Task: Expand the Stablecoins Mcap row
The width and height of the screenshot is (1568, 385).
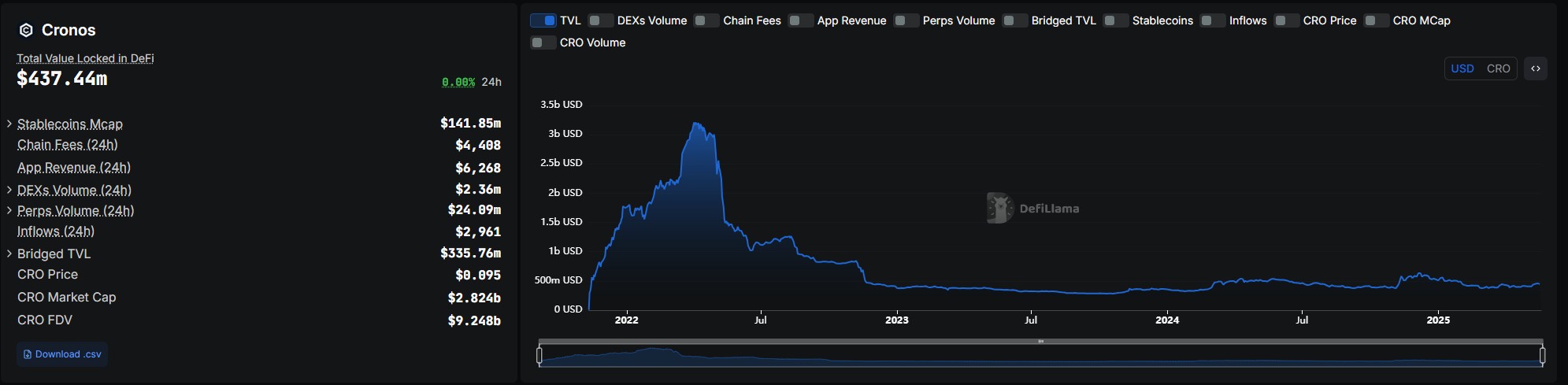Action: (x=9, y=124)
